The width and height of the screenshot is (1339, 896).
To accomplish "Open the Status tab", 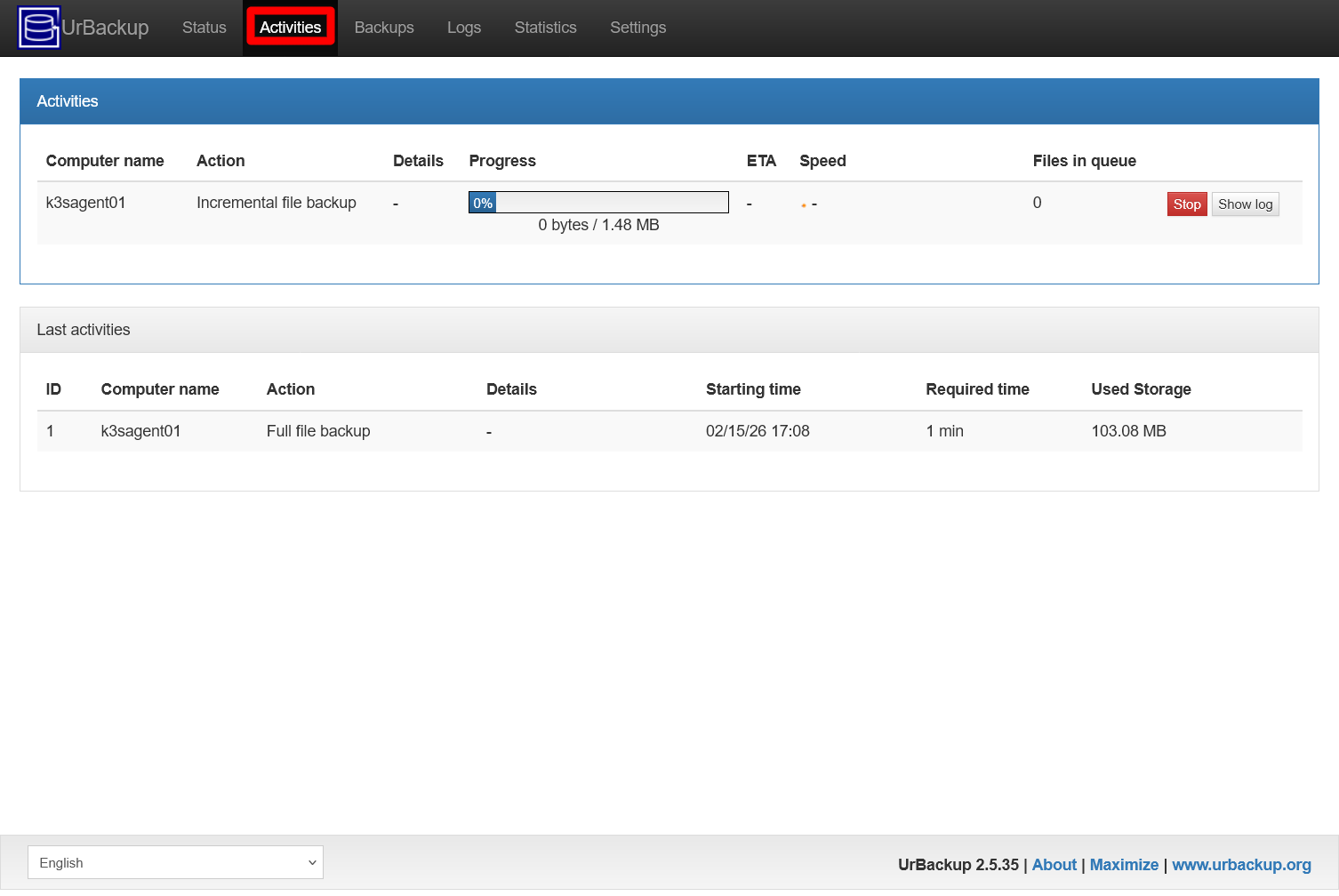I will (204, 28).
